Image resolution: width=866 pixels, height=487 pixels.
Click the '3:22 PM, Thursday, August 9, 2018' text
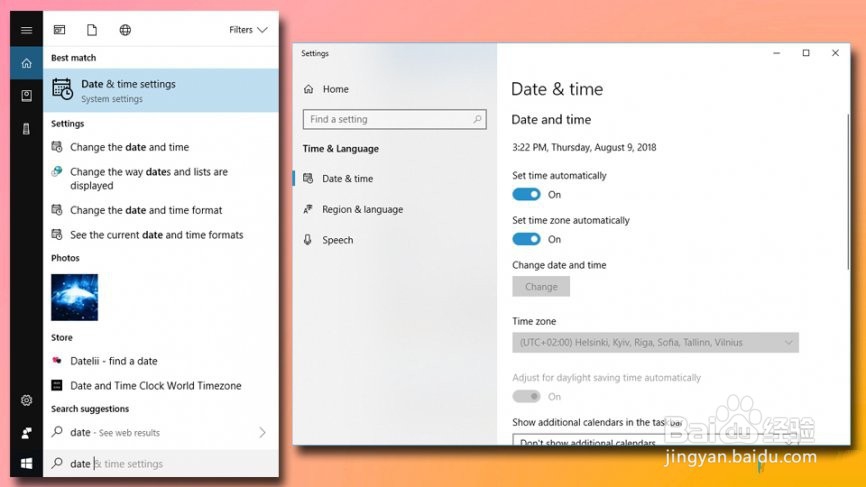pyautogui.click(x=584, y=147)
